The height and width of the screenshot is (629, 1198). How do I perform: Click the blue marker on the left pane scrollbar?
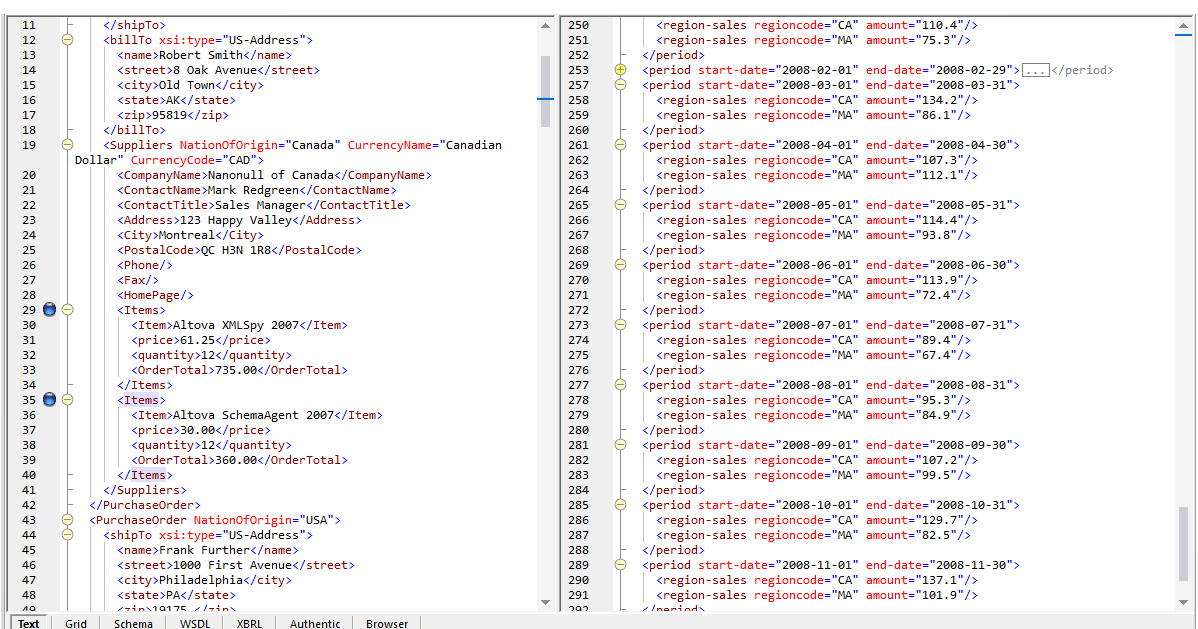coord(546,100)
